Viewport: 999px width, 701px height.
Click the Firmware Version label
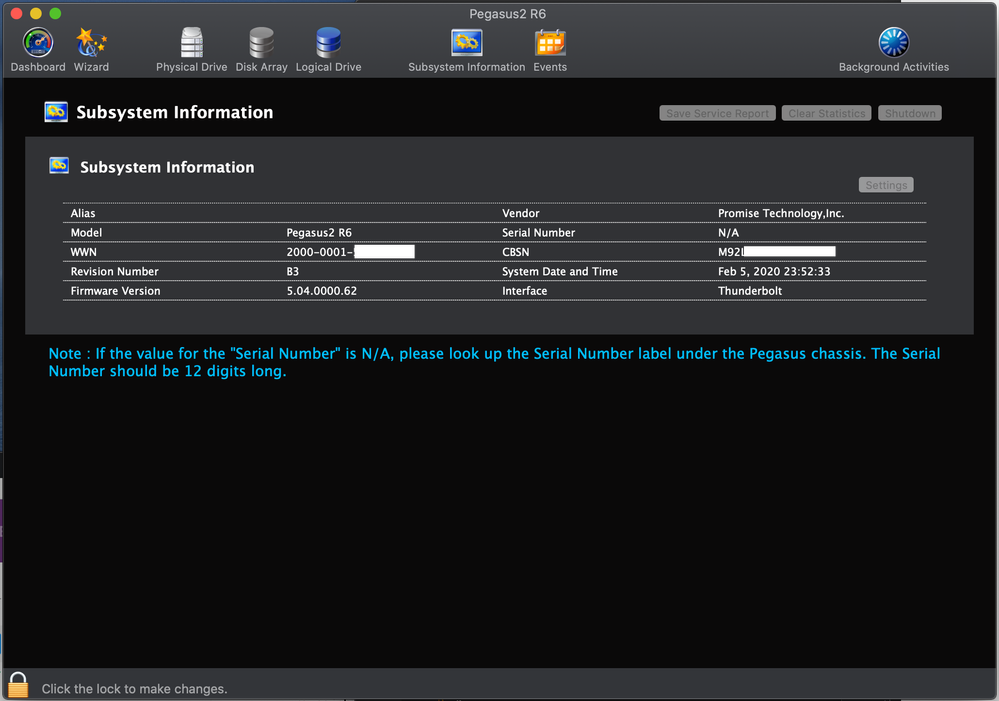115,291
